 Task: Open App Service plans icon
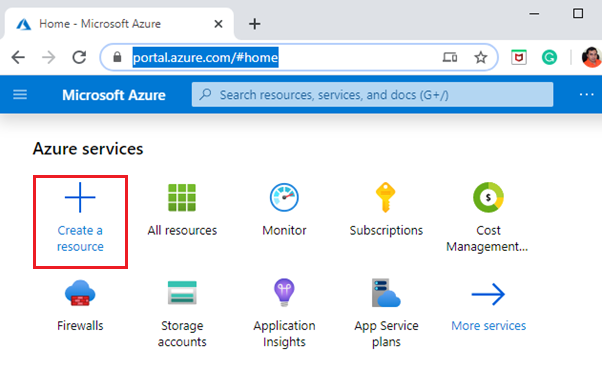[386, 292]
